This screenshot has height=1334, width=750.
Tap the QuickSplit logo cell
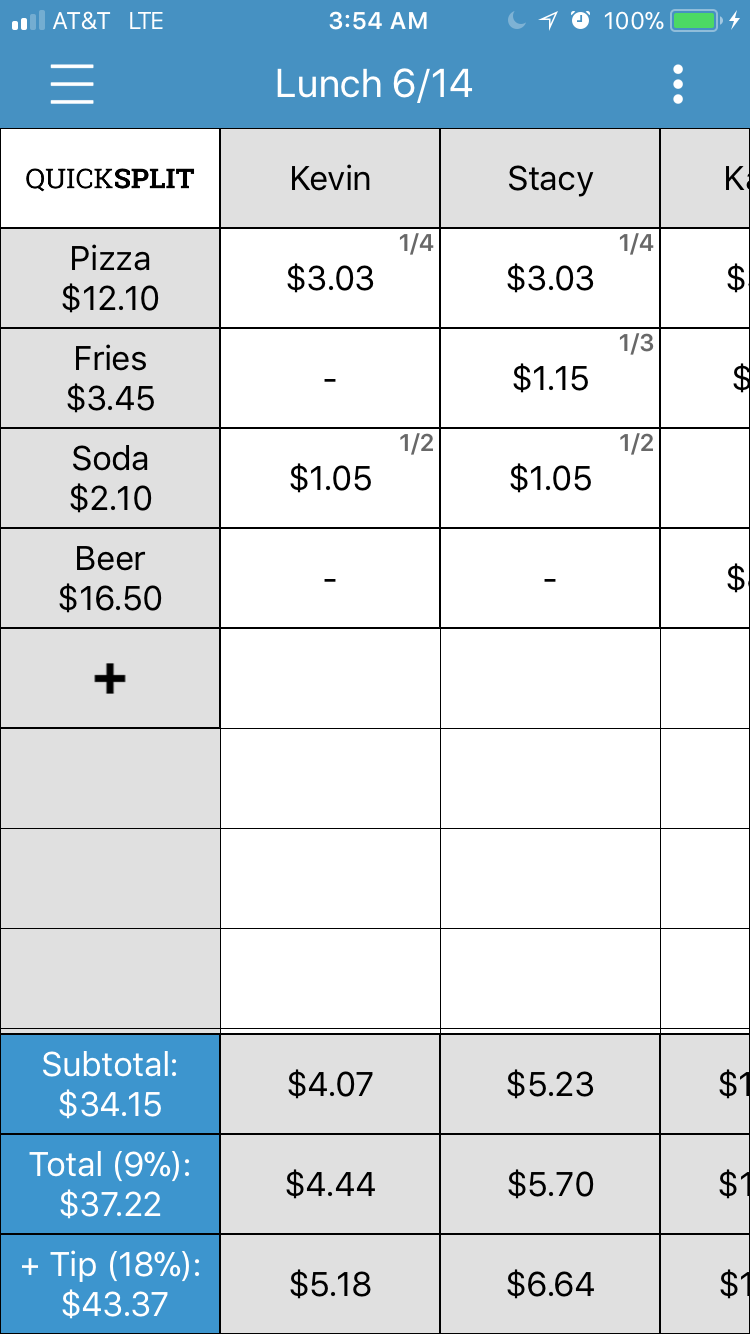[110, 179]
